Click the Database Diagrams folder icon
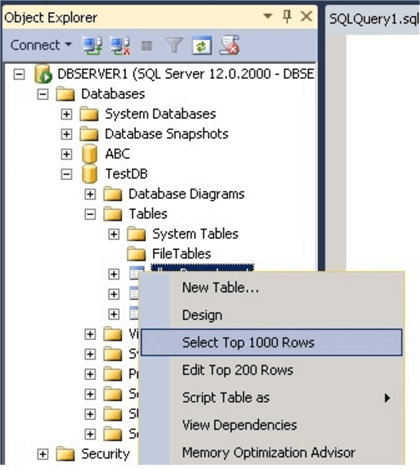 [x=113, y=194]
